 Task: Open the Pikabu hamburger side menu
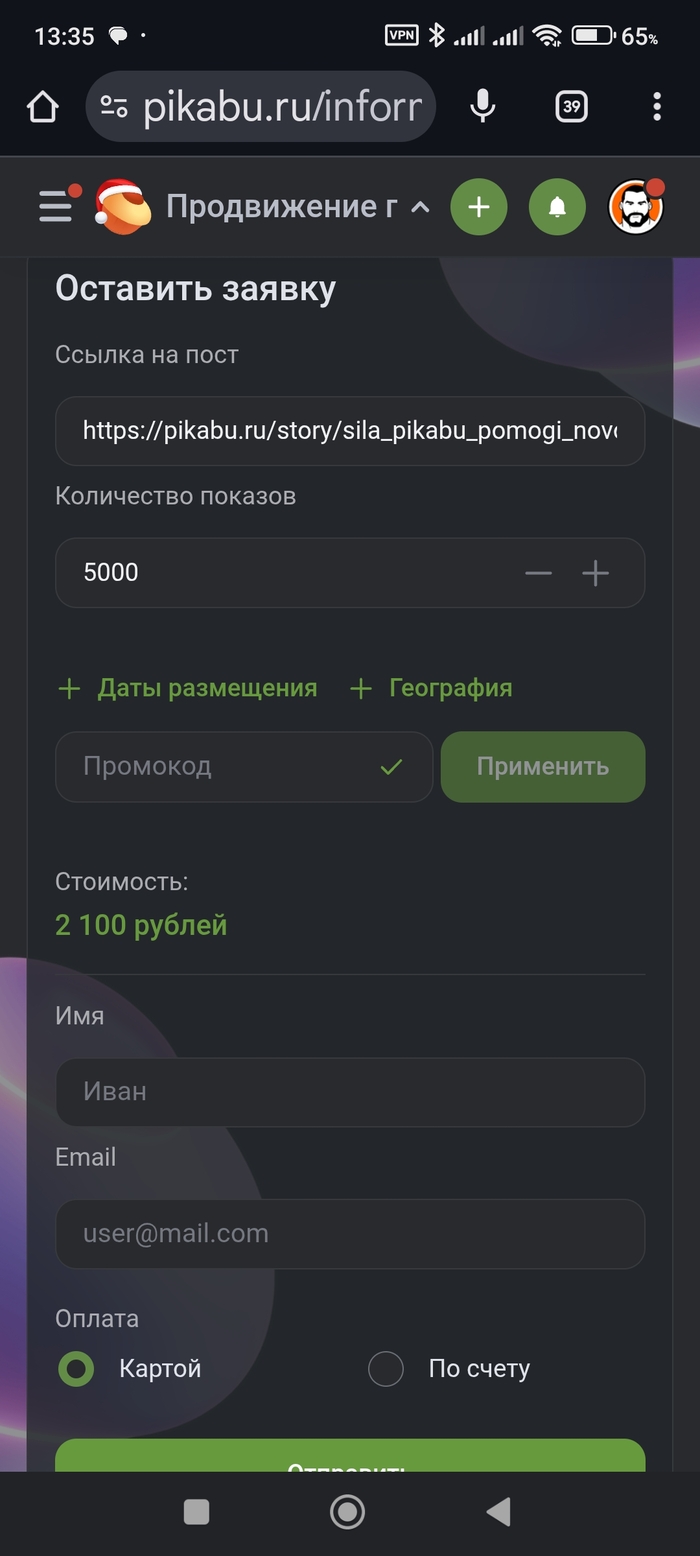(x=57, y=206)
